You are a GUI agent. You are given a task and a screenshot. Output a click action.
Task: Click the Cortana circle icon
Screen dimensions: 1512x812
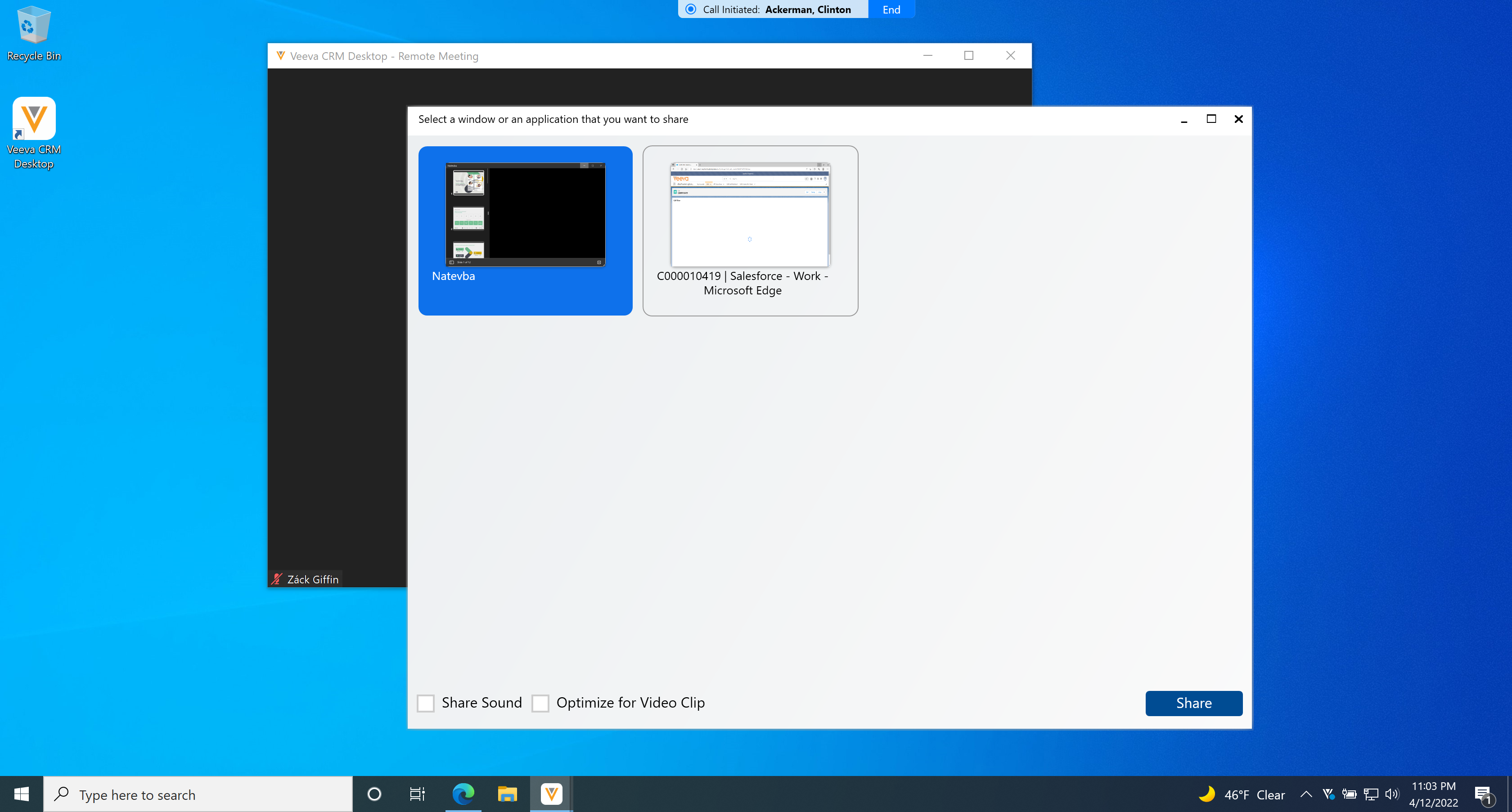(374, 794)
